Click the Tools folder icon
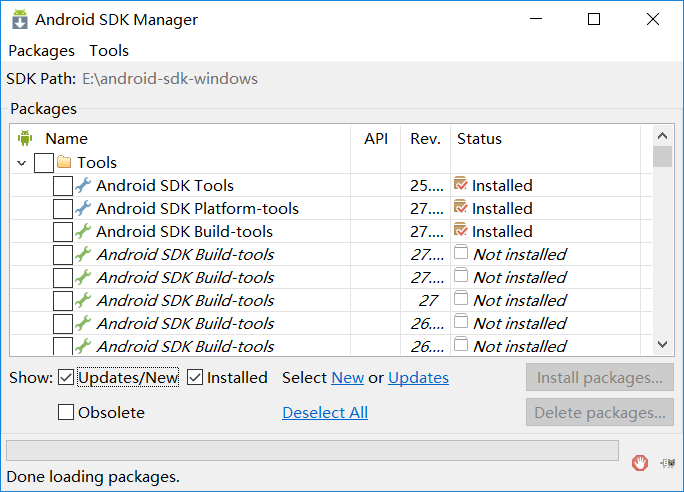Screen dimensions: 684x492 (64, 162)
